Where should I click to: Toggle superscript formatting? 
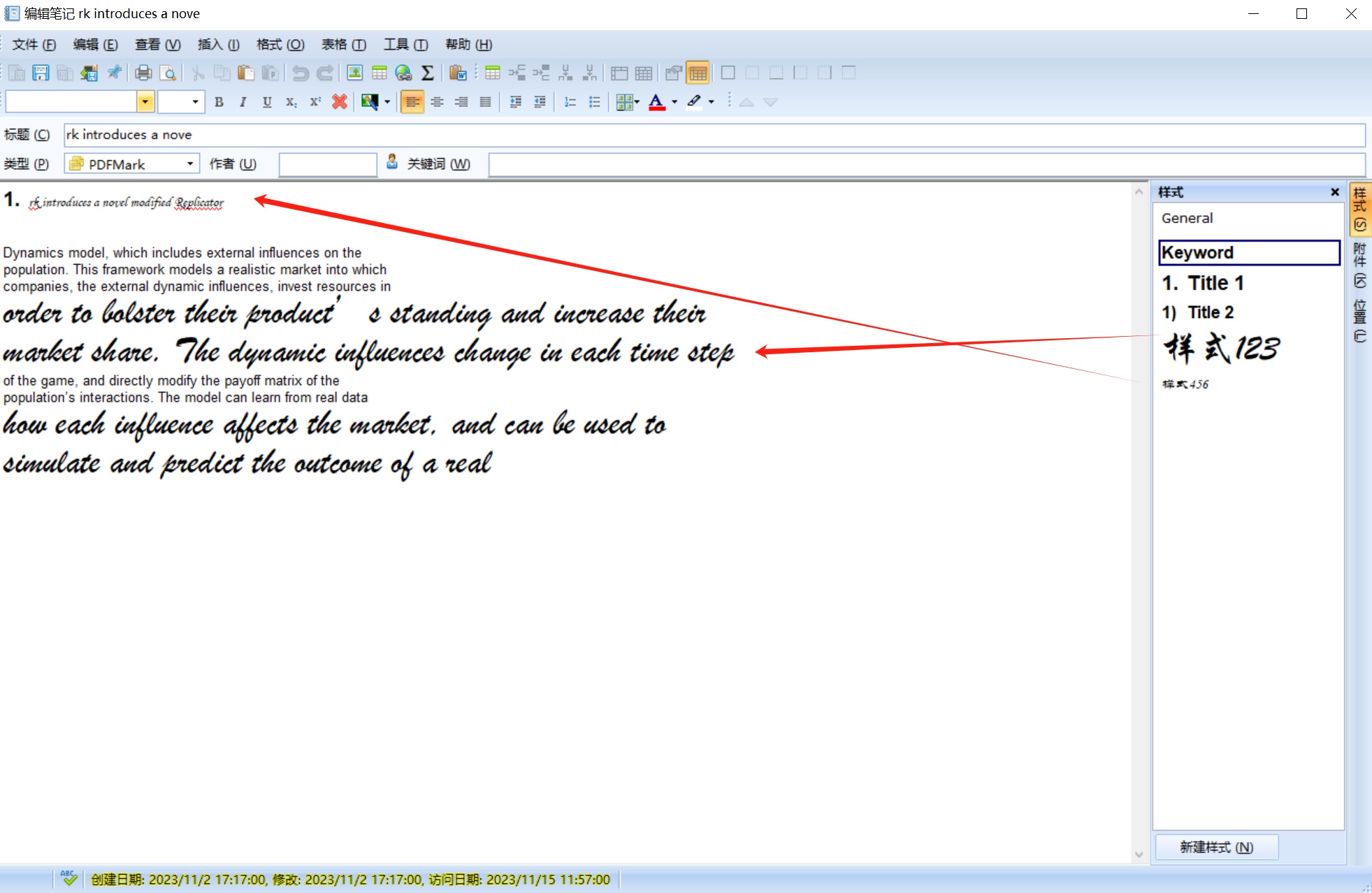click(x=315, y=102)
